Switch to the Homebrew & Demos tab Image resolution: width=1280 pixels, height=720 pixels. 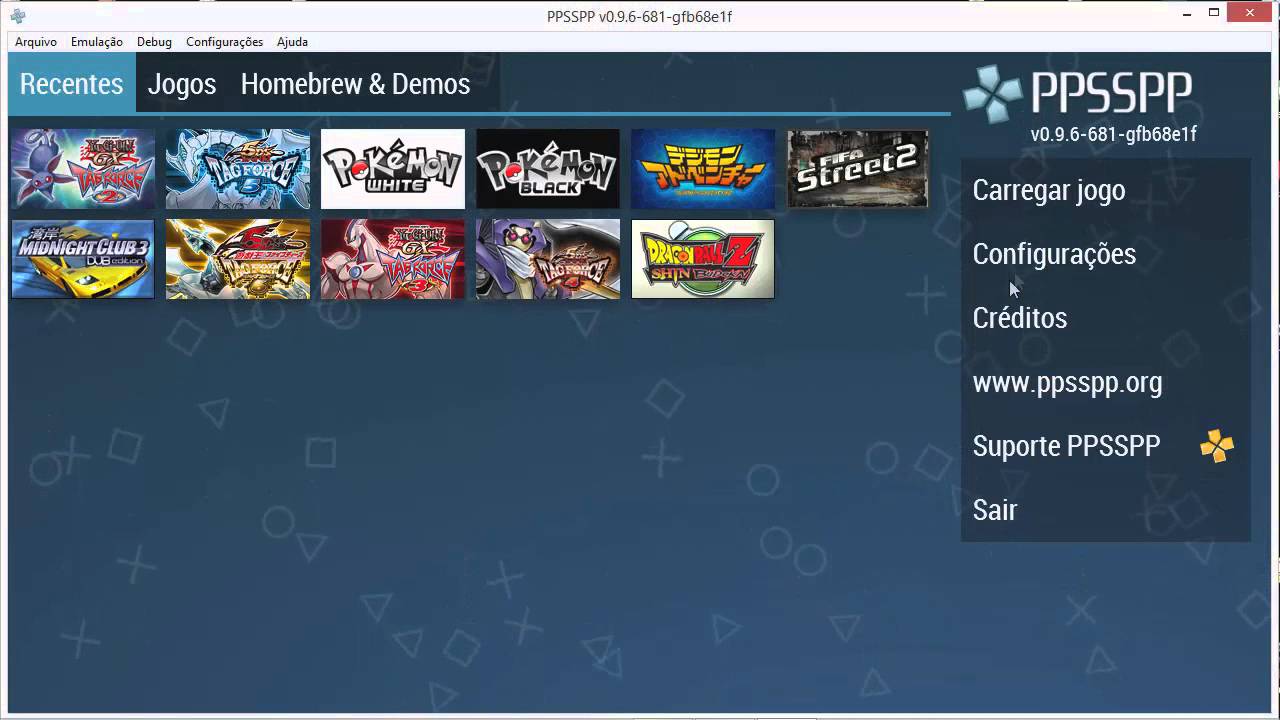[355, 84]
